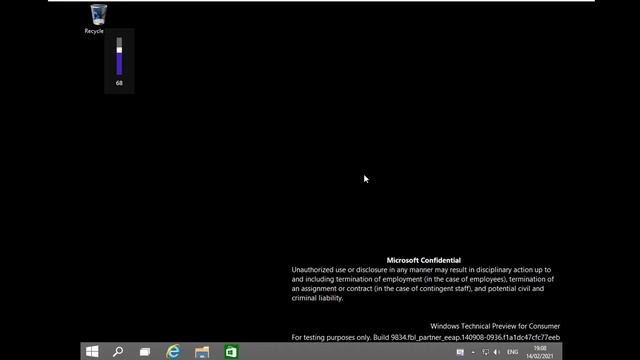This screenshot has height=360, width=640.
Task: Show hidden system tray icons
Action: pyautogui.click(x=473, y=352)
